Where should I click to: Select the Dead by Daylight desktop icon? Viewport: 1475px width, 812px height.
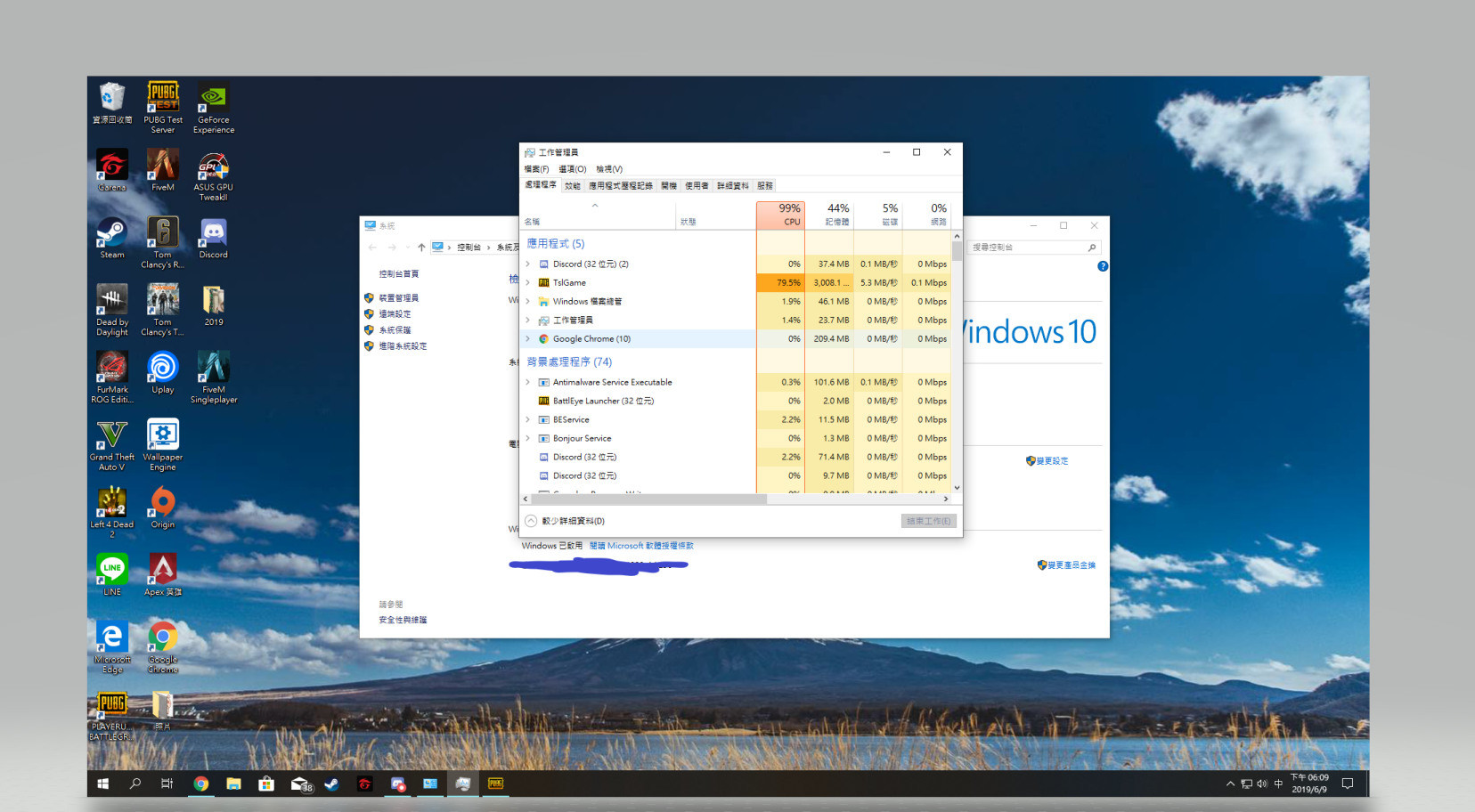pos(112,310)
